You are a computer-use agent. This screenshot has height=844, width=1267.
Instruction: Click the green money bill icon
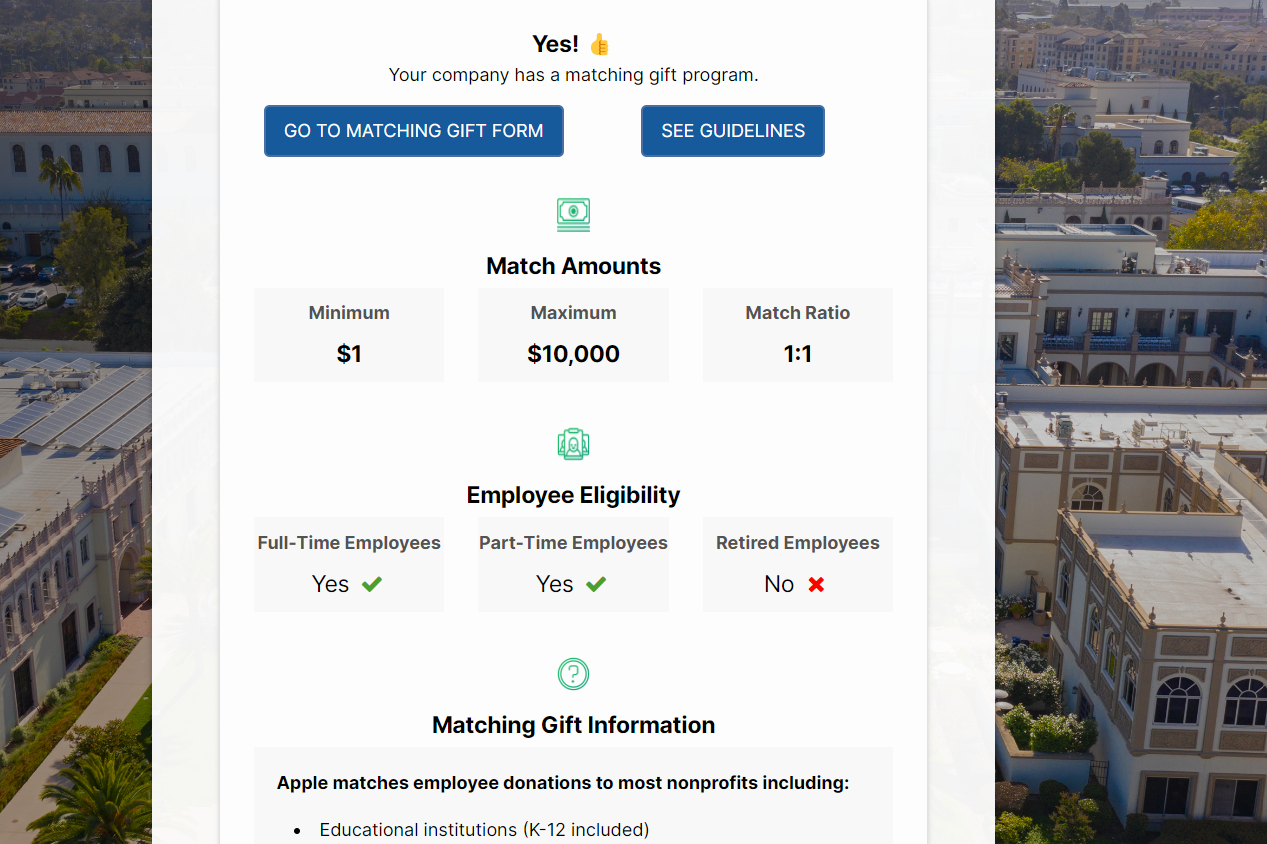[x=573, y=215]
